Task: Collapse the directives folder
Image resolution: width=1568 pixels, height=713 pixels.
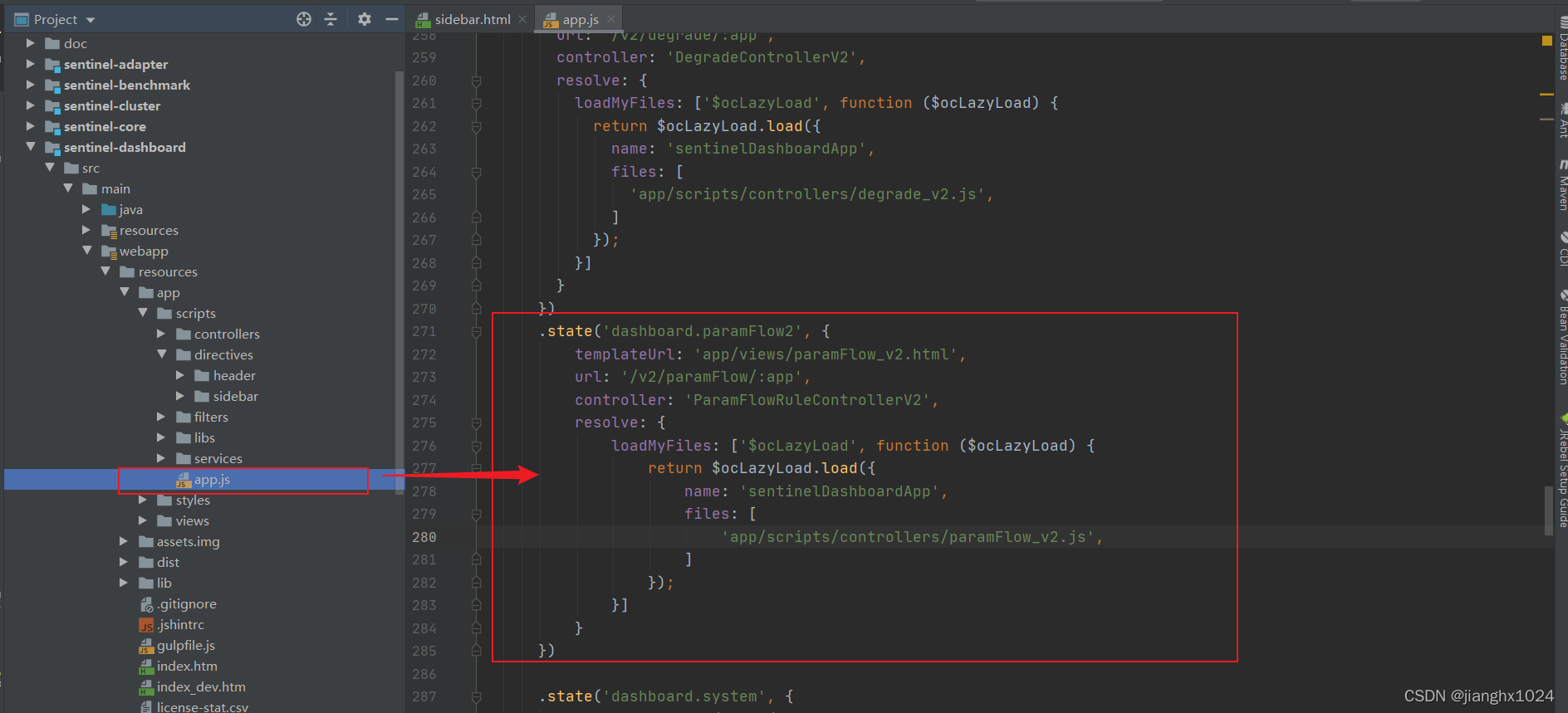Action: pos(161,354)
